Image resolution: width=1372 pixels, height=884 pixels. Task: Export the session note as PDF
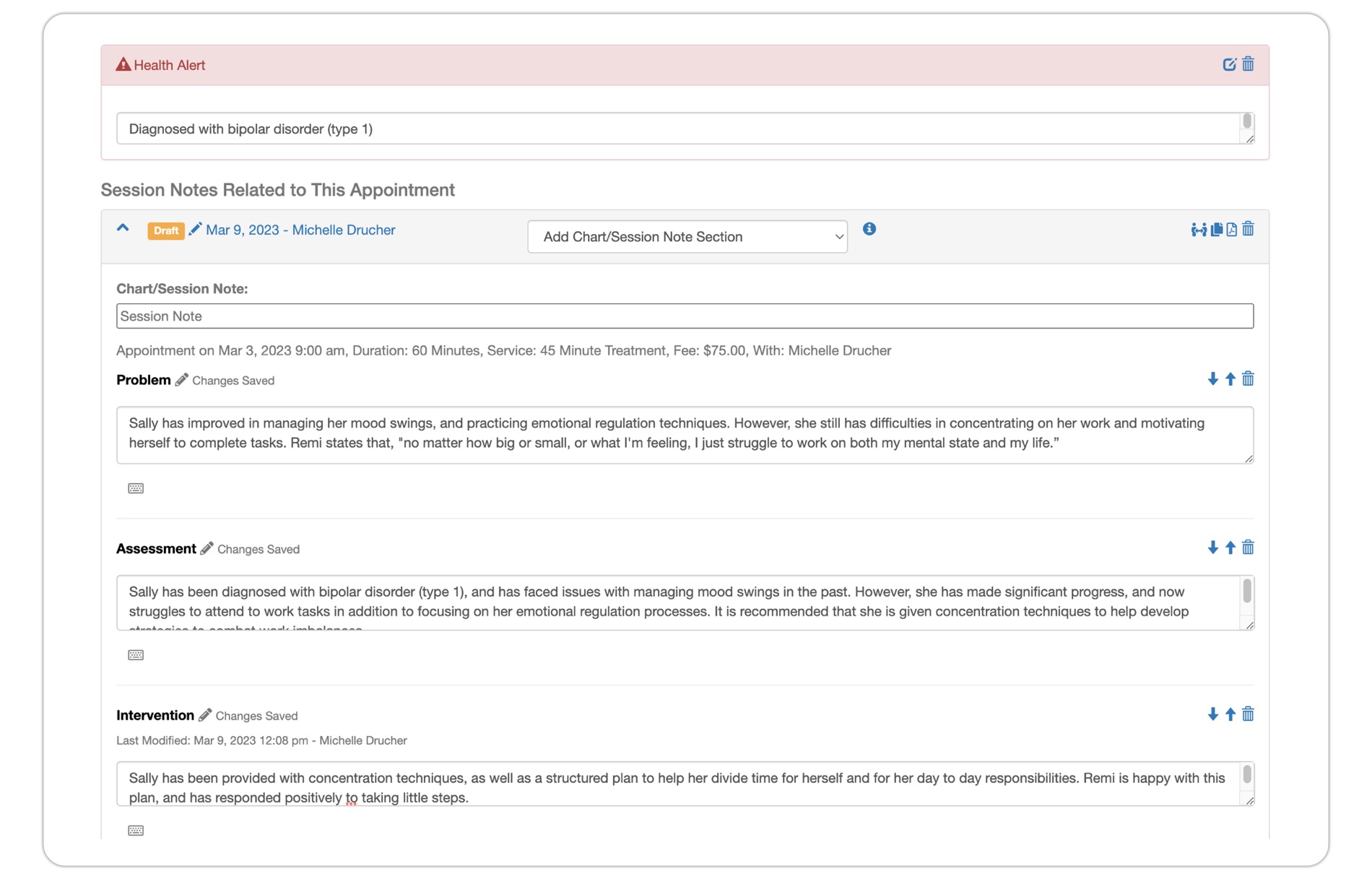tap(1232, 230)
